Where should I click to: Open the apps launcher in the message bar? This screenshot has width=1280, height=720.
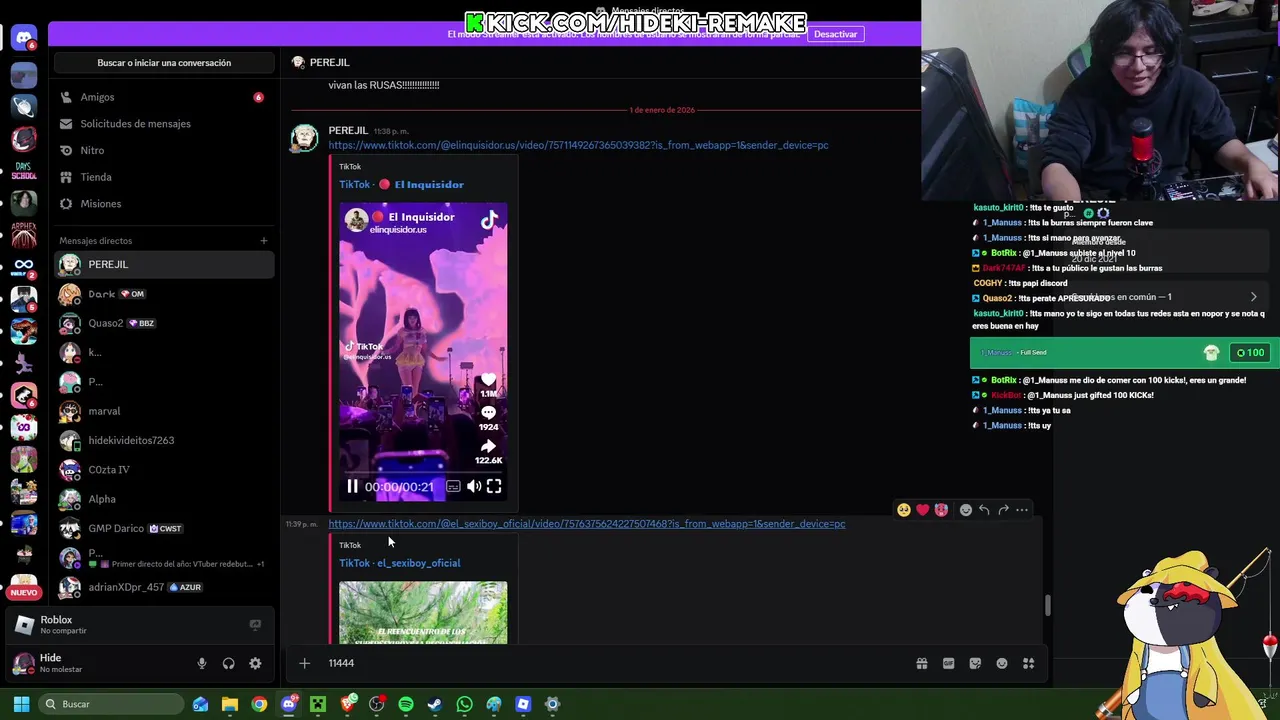1028,663
